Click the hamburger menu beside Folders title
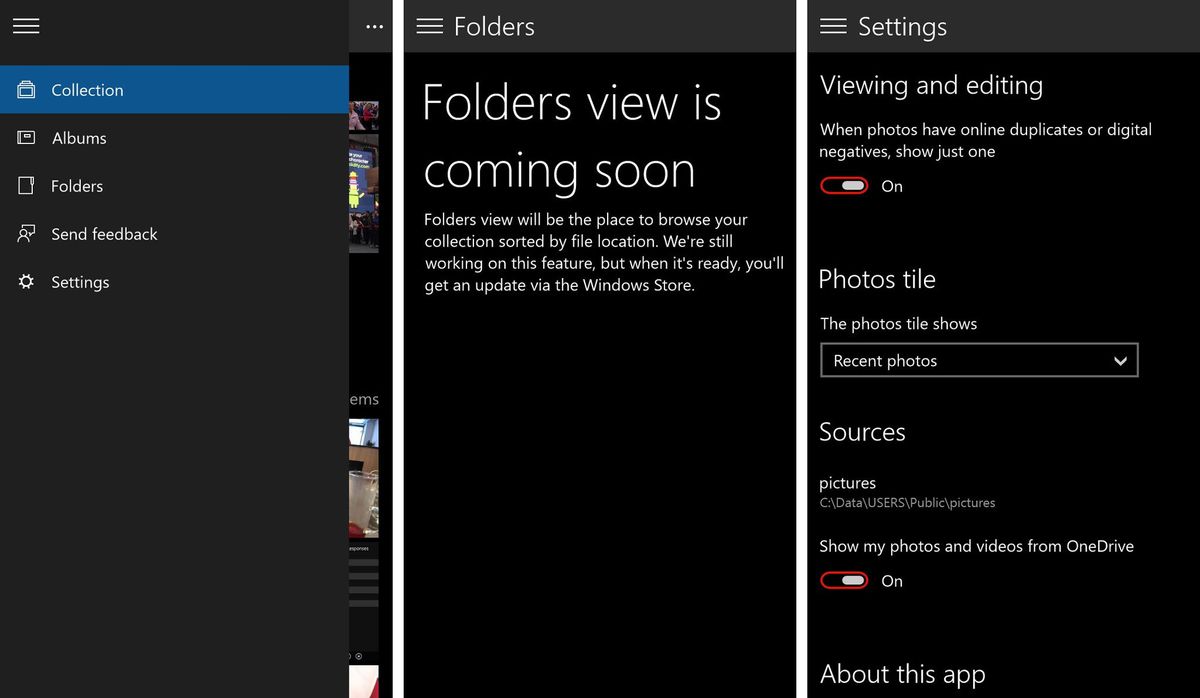Image resolution: width=1200 pixels, height=698 pixels. coord(428,26)
